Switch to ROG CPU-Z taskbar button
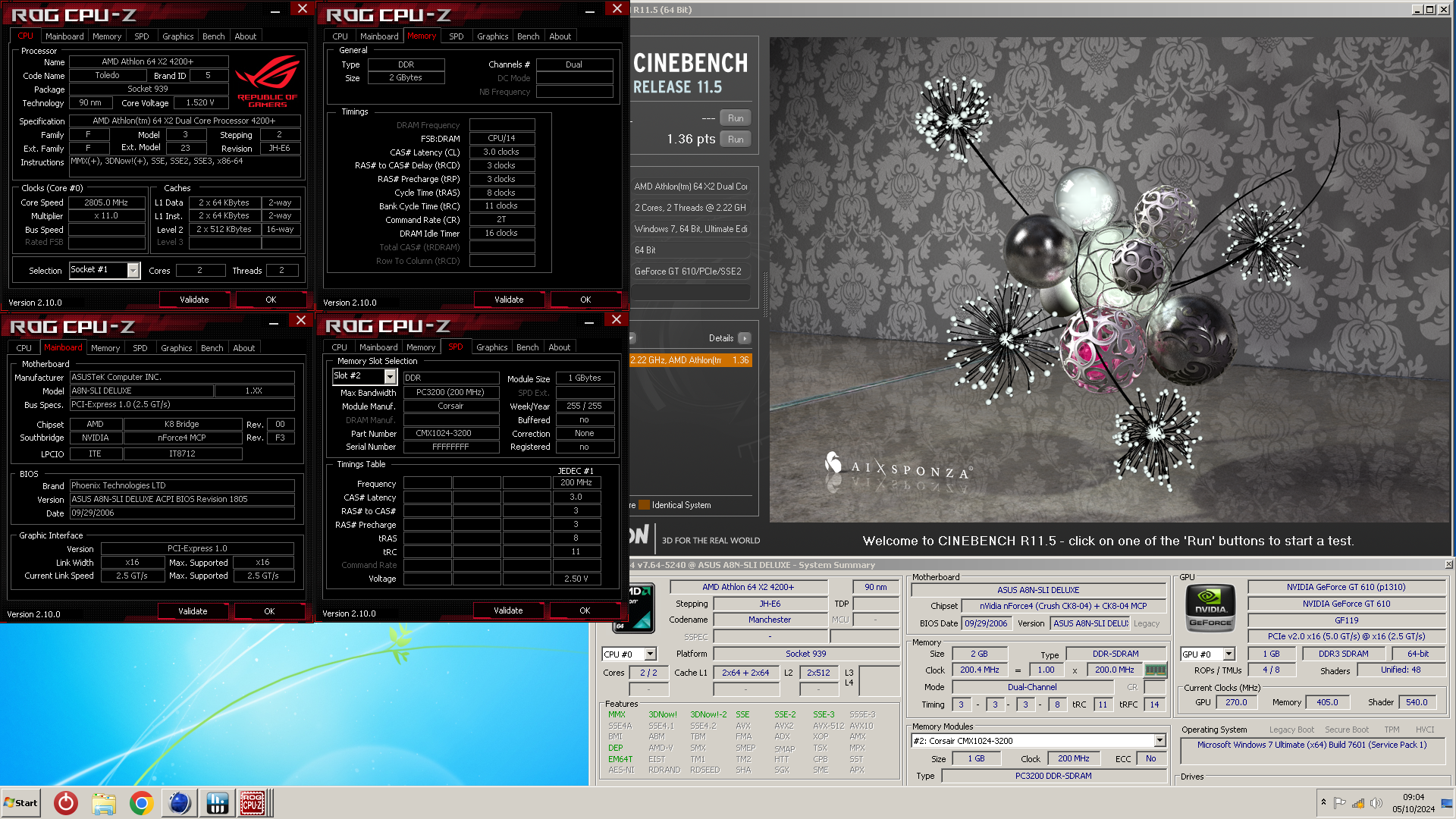 coord(253,802)
